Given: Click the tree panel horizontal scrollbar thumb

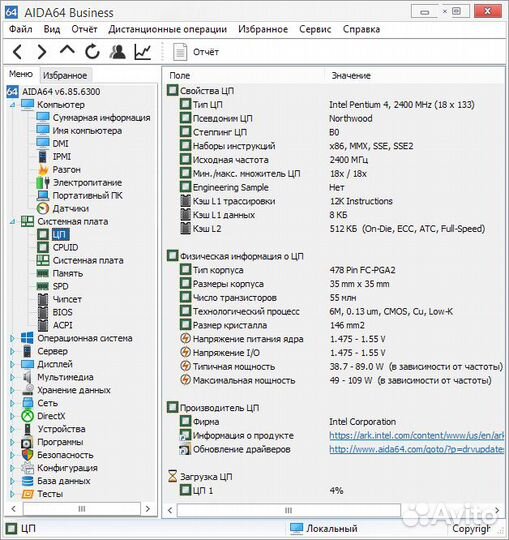Looking at the screenshot, I should click(82, 509).
